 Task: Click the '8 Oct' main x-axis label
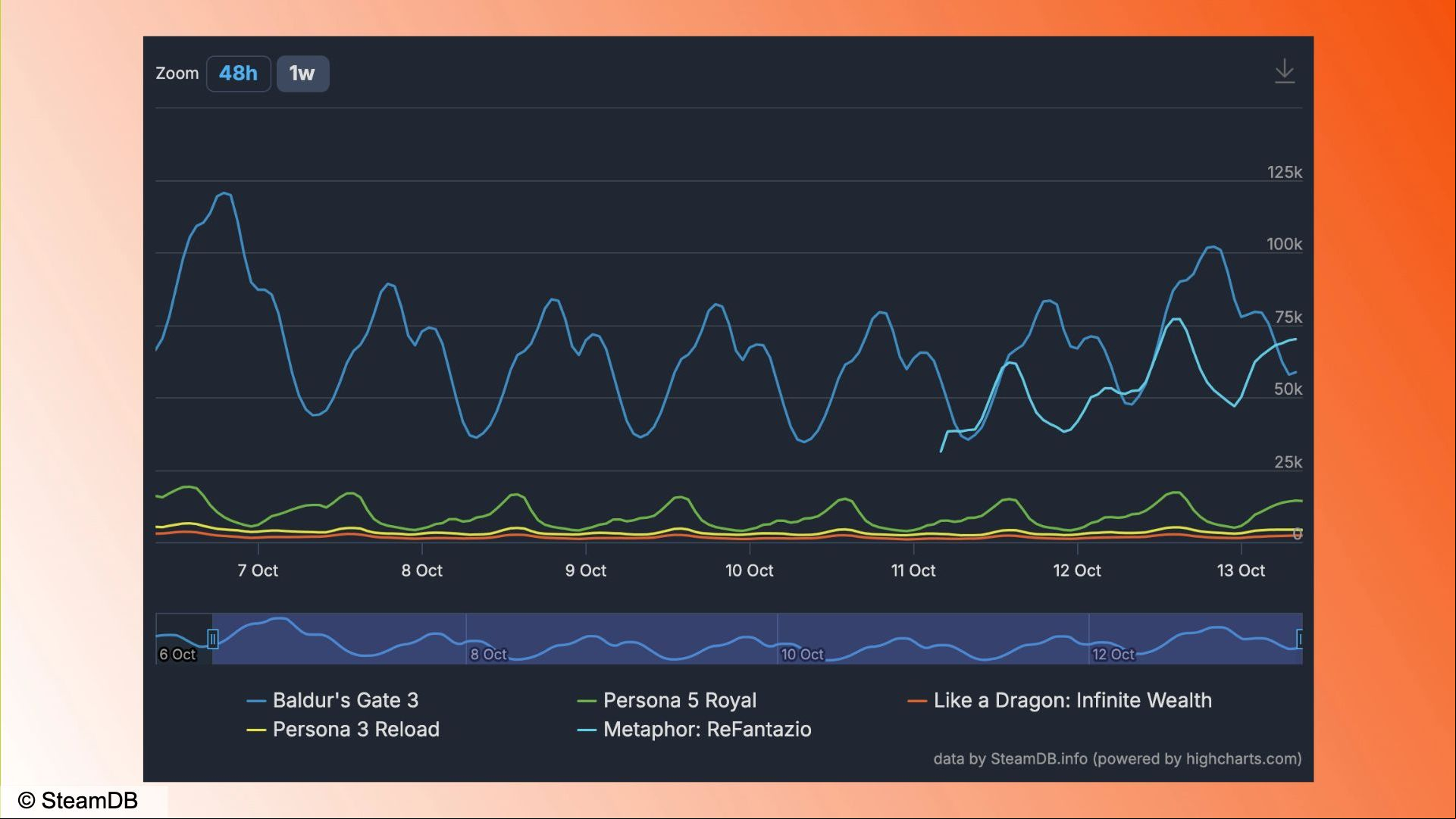(421, 570)
